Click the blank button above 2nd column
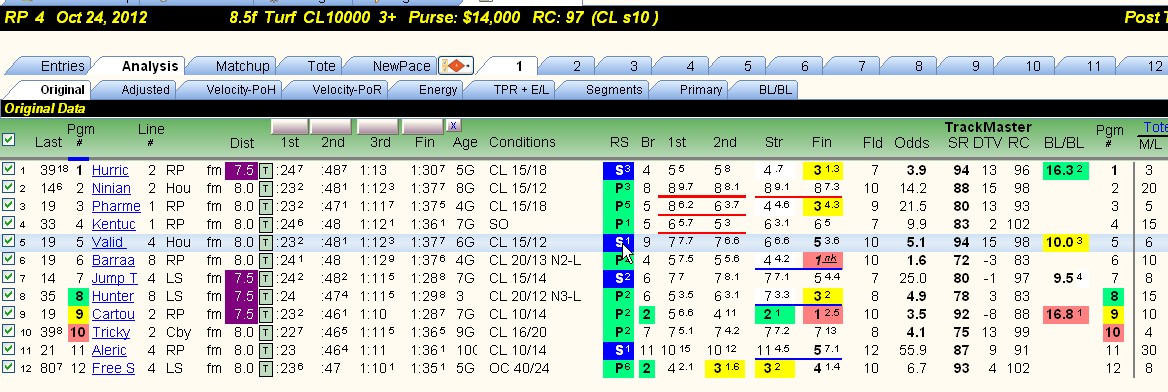 331,126
